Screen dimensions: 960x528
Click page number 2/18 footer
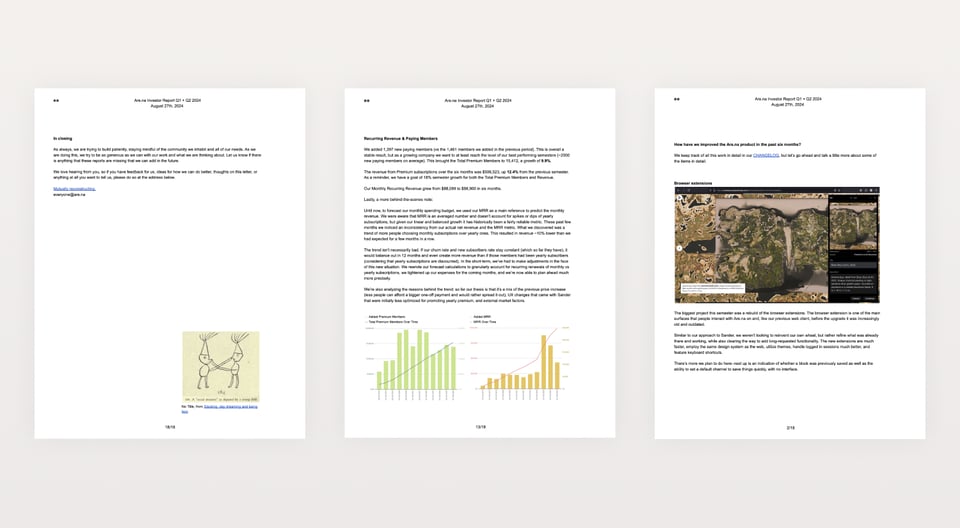790,426
